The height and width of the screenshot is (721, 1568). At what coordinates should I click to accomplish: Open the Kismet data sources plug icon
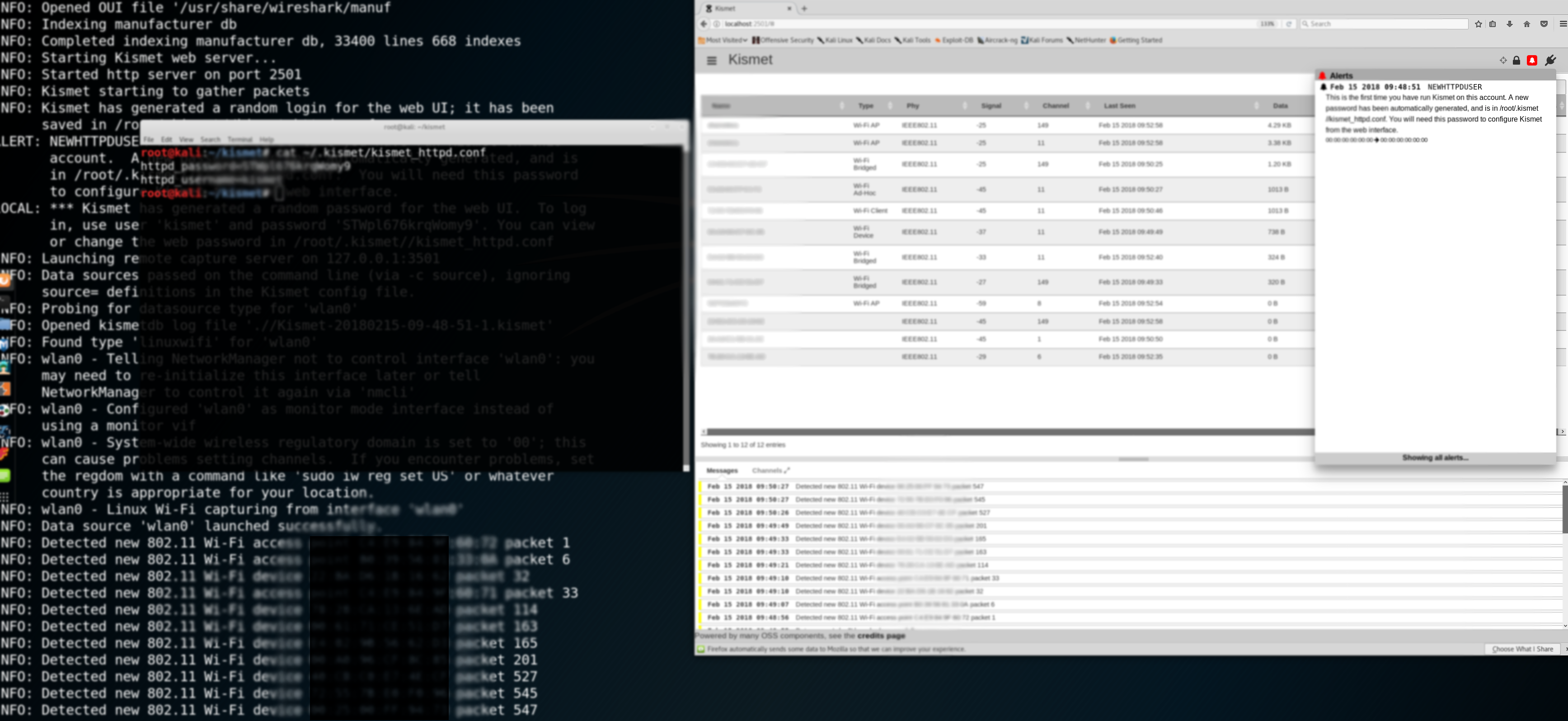pos(1550,60)
